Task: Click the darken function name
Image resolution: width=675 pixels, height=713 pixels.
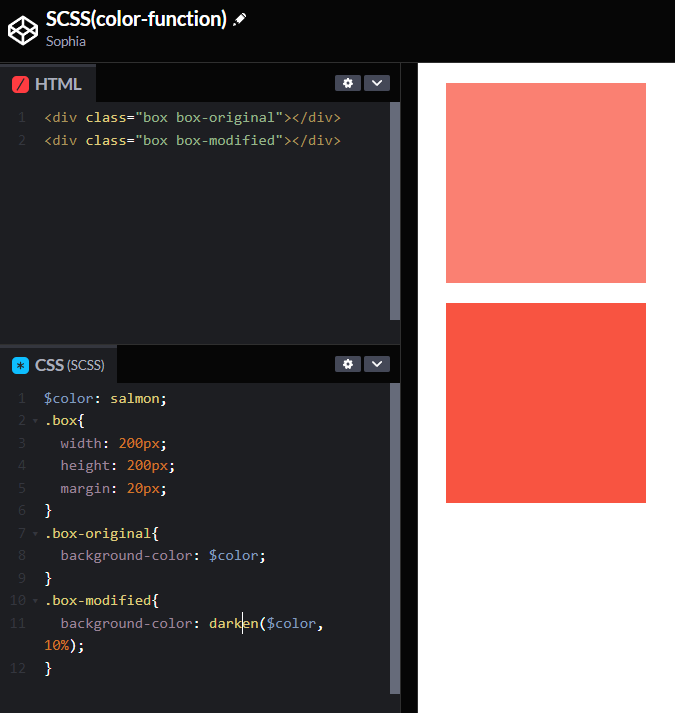Action: pyautogui.click(x=234, y=623)
